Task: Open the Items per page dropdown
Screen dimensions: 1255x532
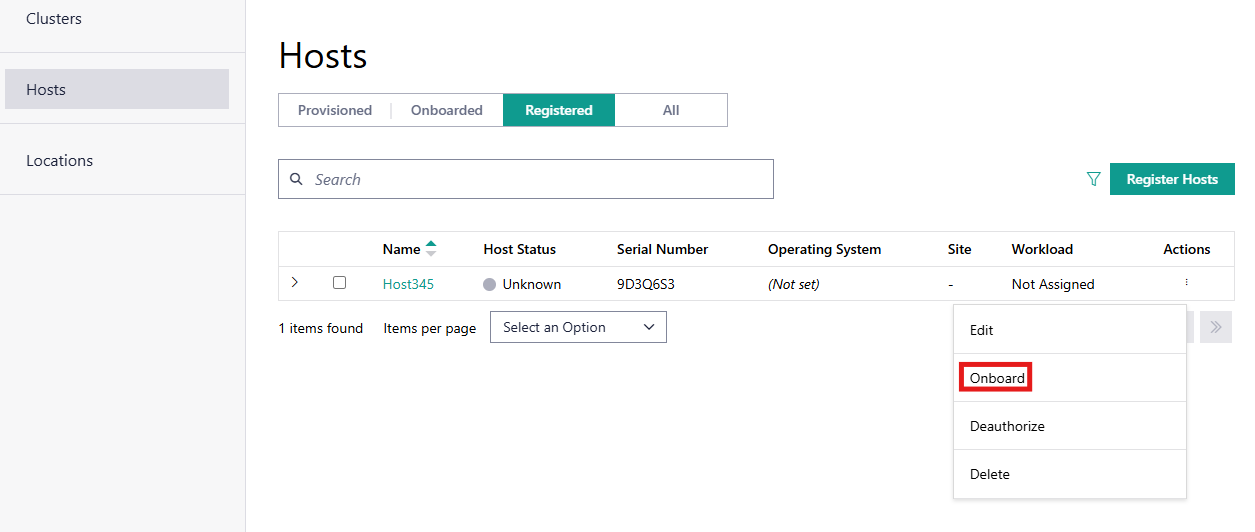Action: click(x=578, y=327)
